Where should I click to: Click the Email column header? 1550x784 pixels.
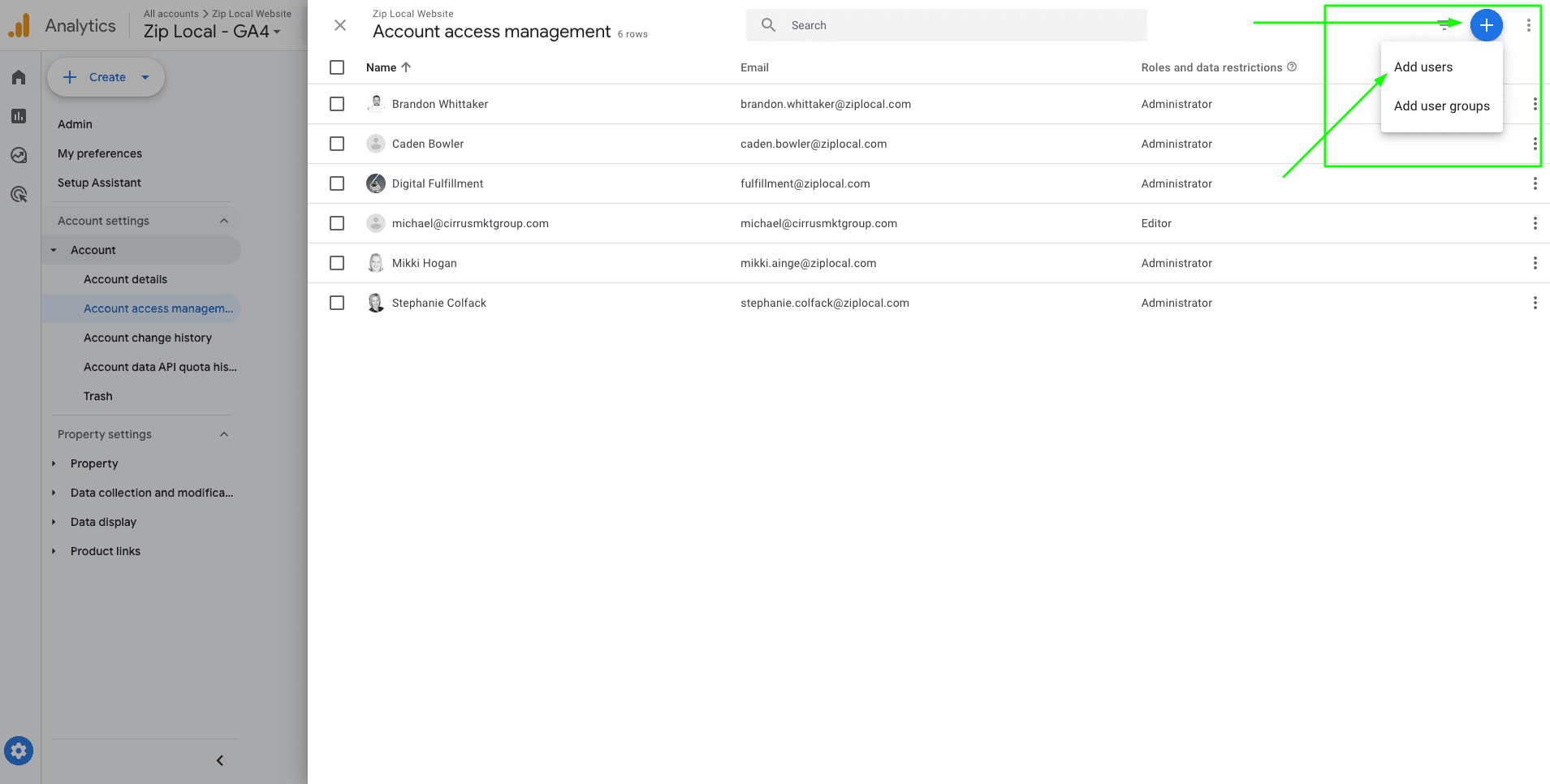pyautogui.click(x=754, y=67)
